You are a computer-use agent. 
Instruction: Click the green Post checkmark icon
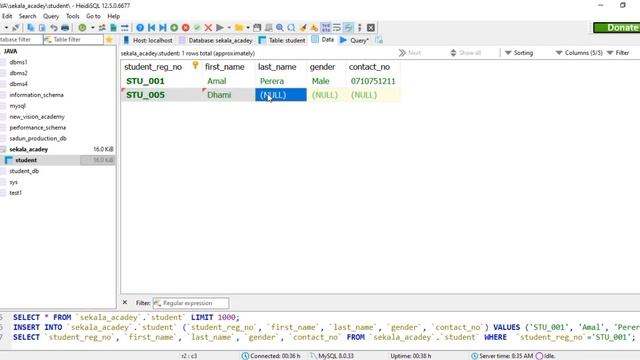click(197, 28)
